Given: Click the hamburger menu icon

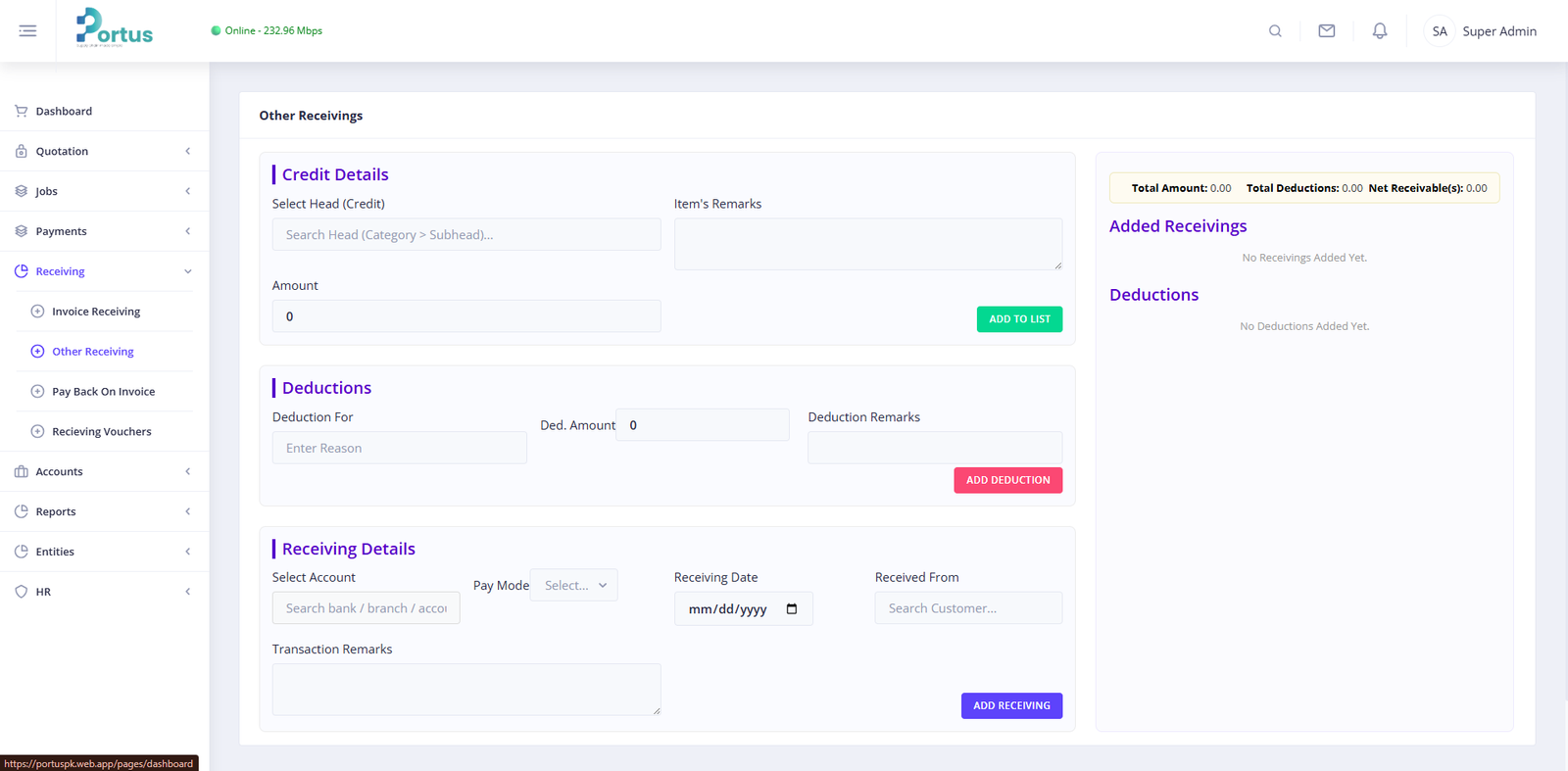Looking at the screenshot, I should point(27,31).
